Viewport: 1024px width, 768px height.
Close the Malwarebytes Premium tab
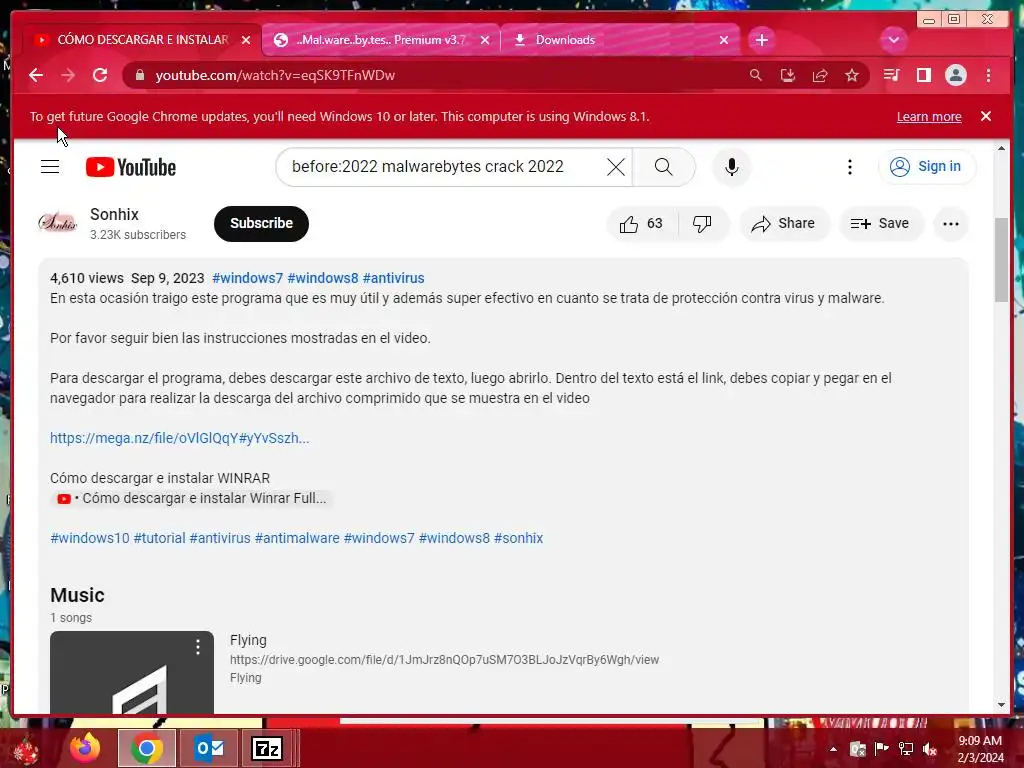[485, 40]
